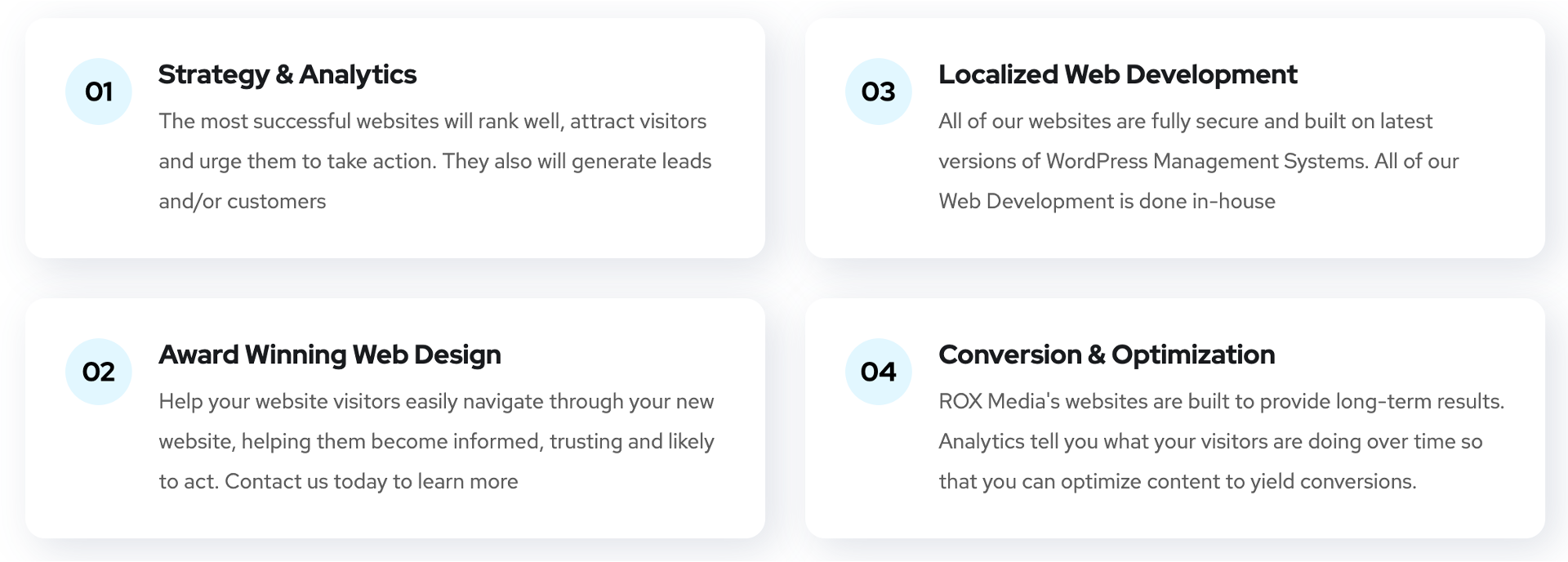
Task: Click the 02 number badge
Action: (99, 372)
